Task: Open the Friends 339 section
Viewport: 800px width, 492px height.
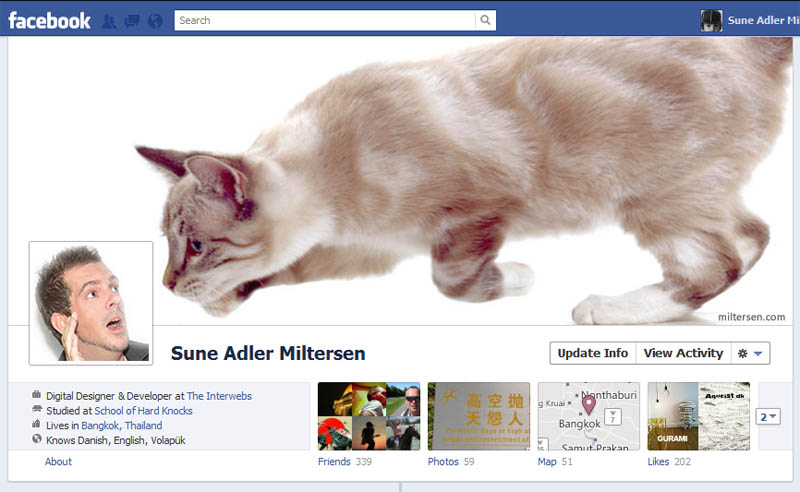Action: click(344, 461)
